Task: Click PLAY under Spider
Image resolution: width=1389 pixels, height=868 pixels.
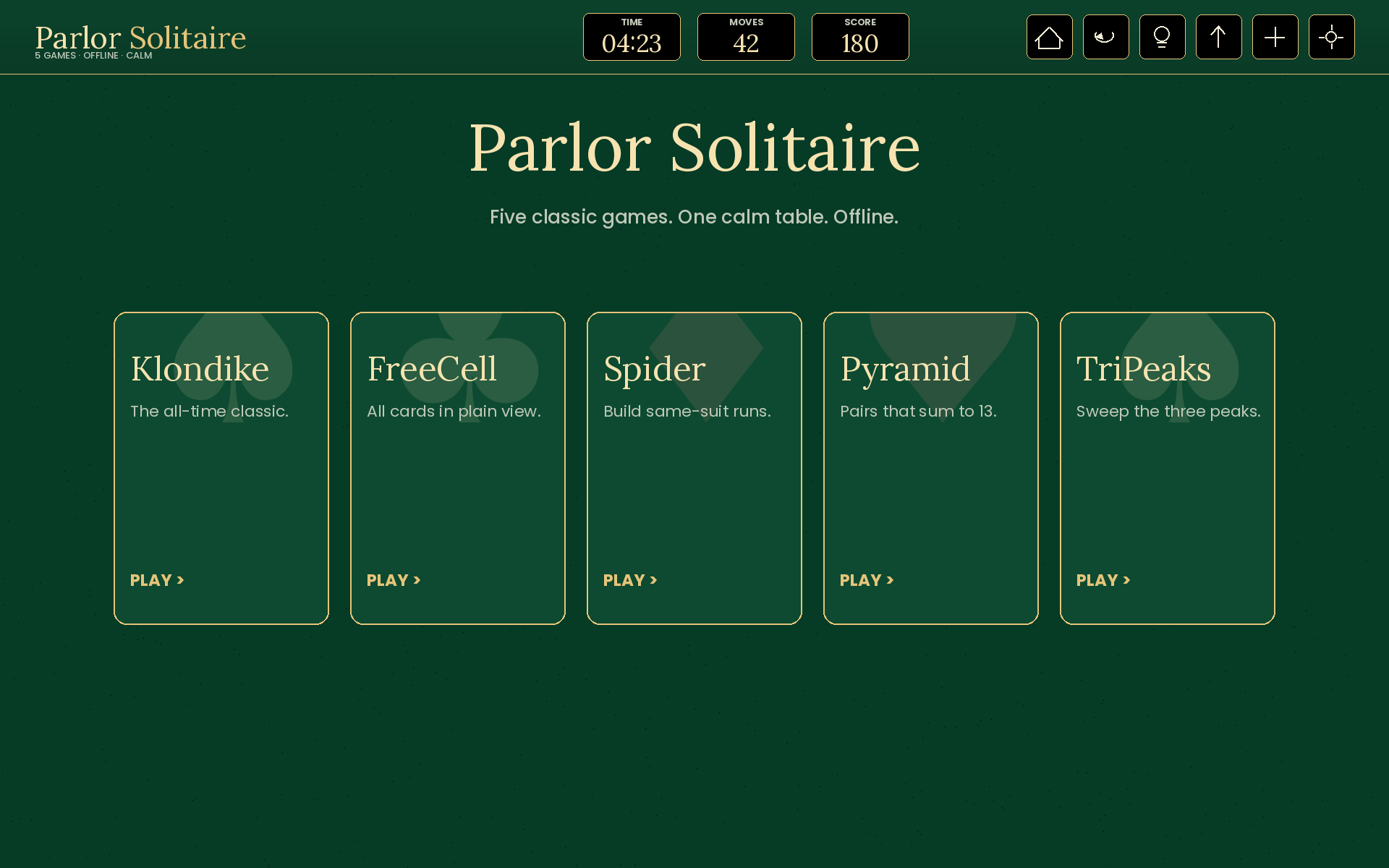Action: coord(630,580)
